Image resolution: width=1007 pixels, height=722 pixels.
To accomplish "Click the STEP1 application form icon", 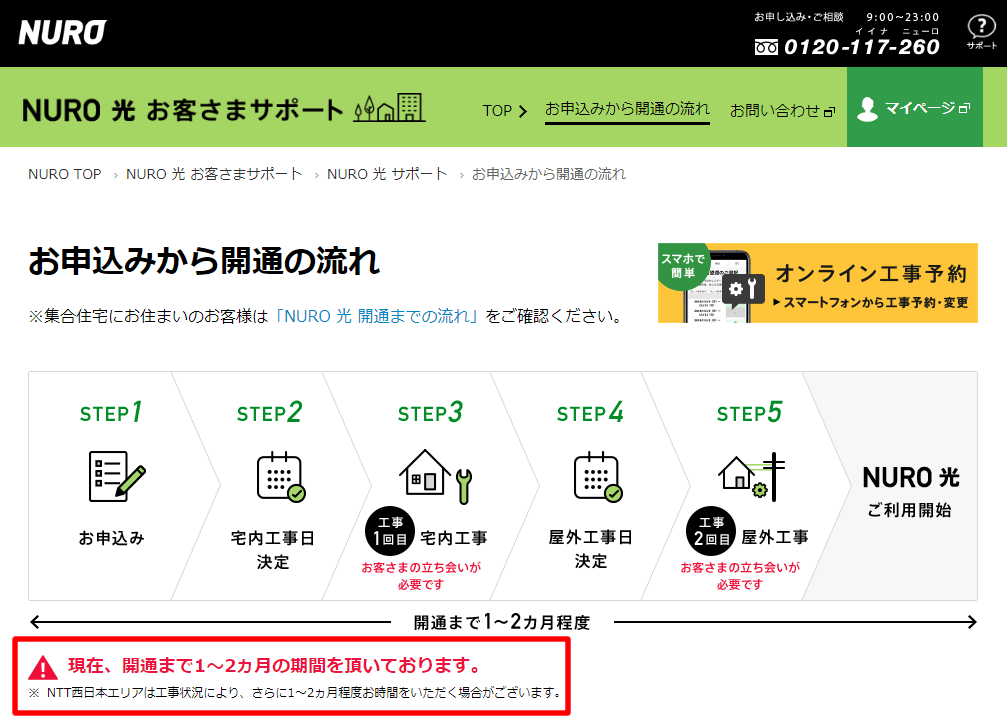I will 117,476.
